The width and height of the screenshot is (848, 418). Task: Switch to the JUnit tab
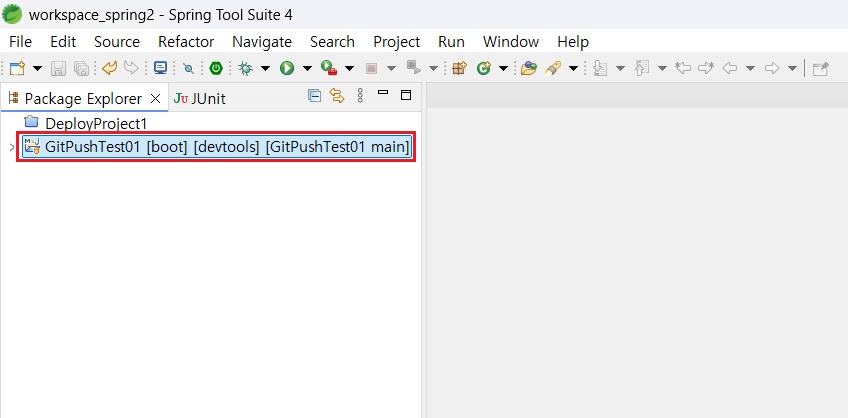tap(200, 98)
